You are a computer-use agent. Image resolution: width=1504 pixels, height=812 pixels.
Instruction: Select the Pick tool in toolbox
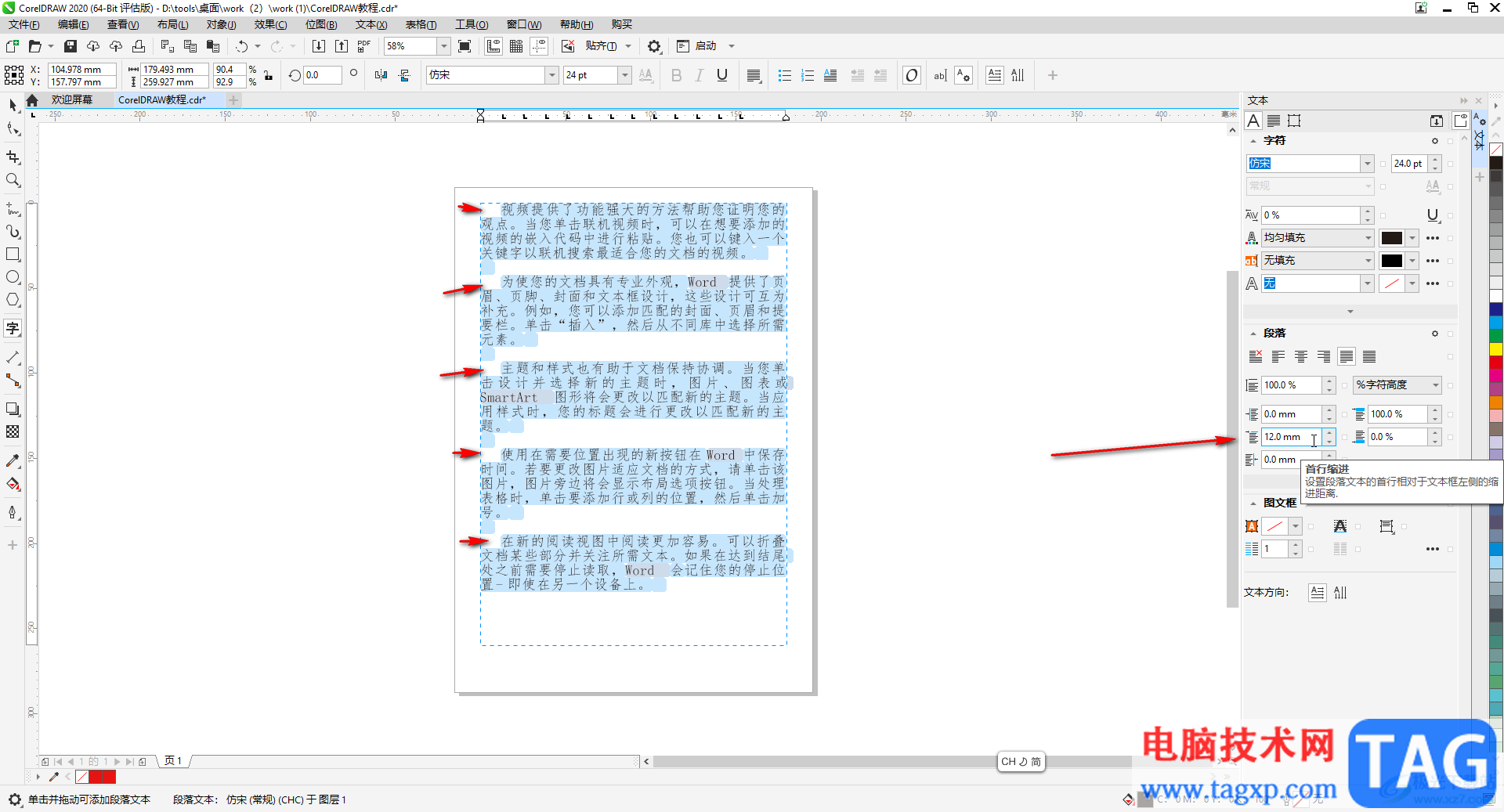(13, 105)
